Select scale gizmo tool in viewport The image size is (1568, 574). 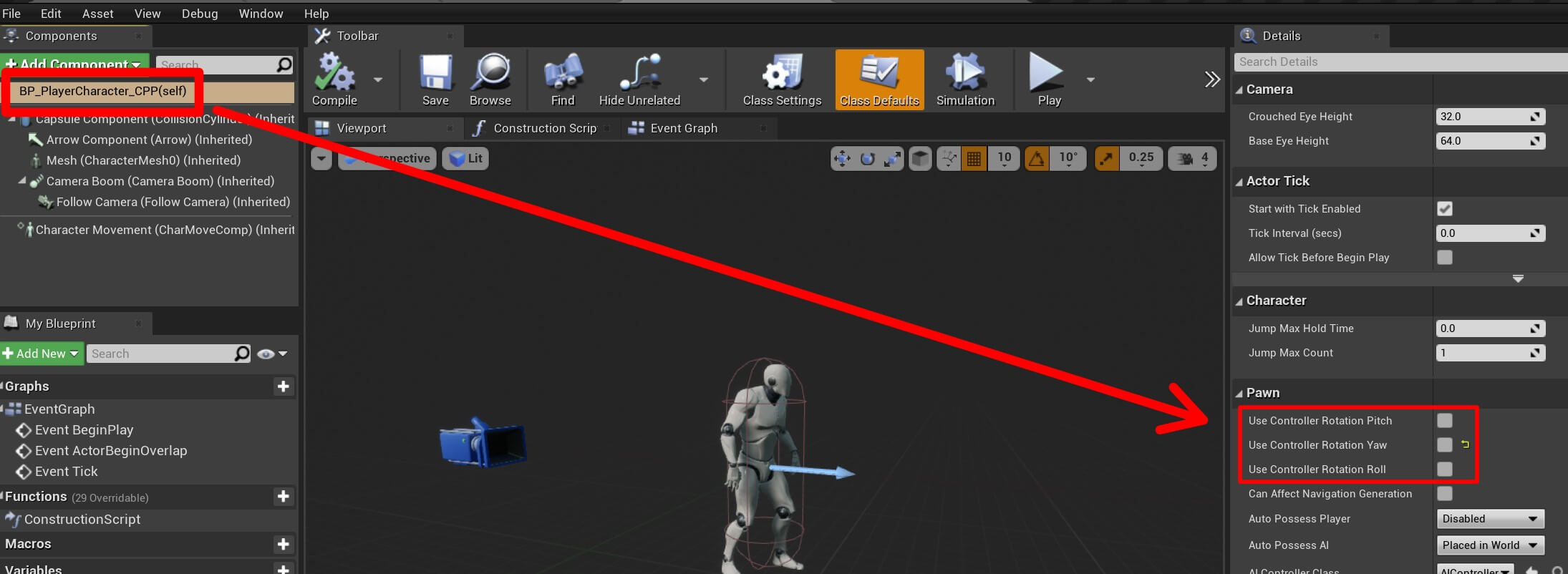pyautogui.click(x=891, y=158)
